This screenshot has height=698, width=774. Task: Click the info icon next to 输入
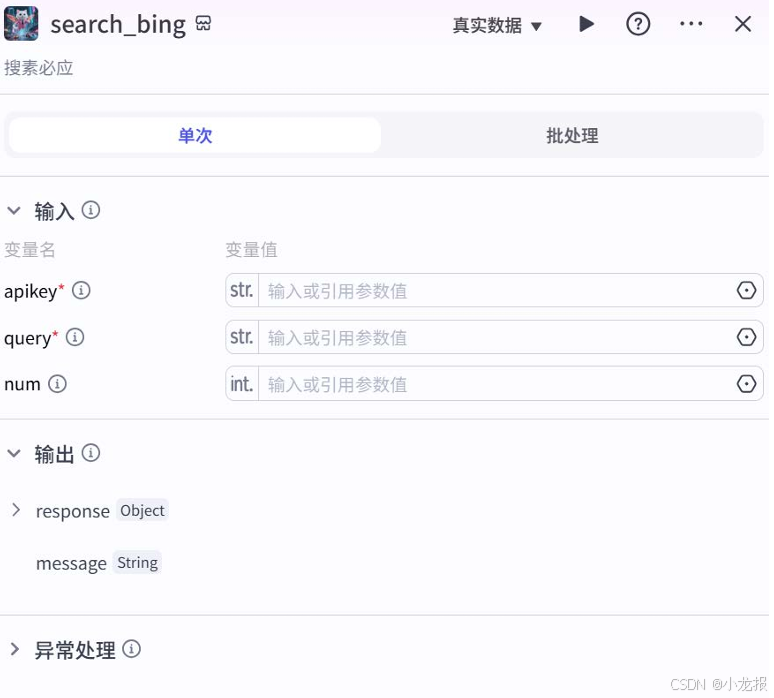coord(91,210)
